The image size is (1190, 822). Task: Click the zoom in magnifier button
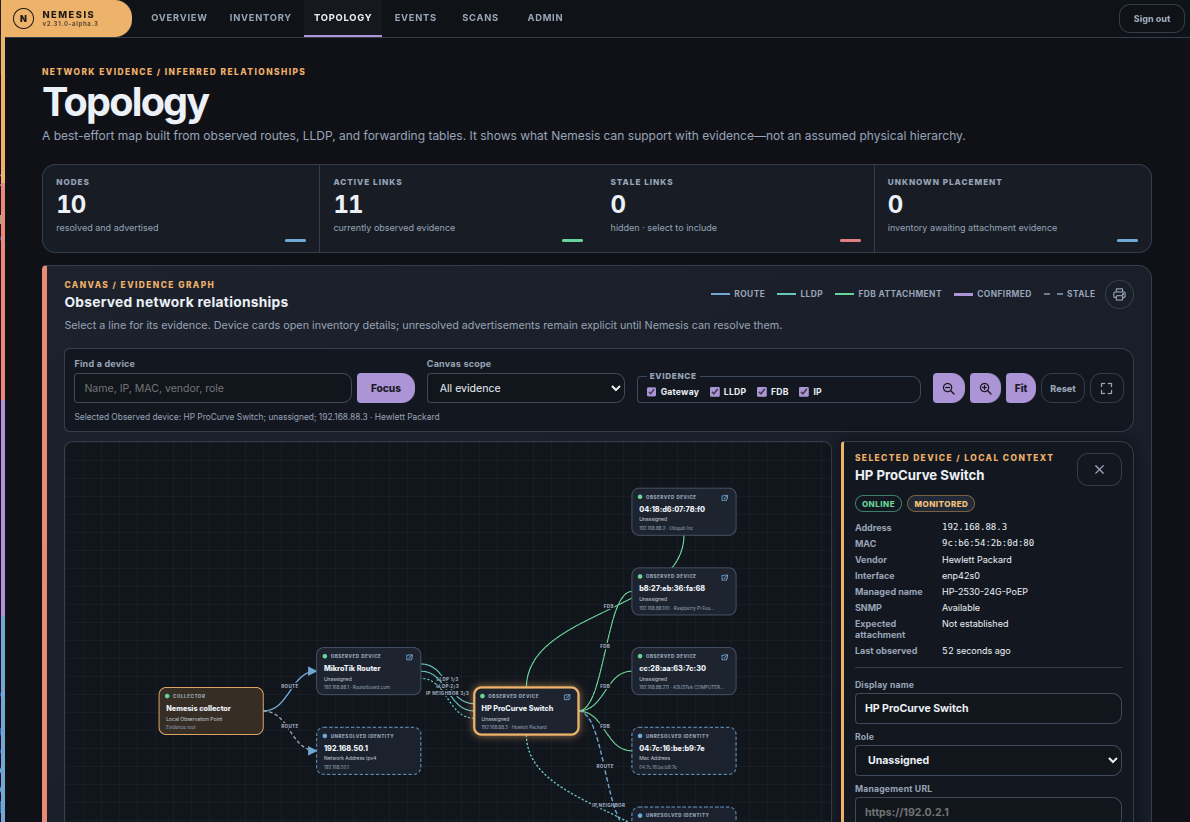pyautogui.click(x=985, y=388)
